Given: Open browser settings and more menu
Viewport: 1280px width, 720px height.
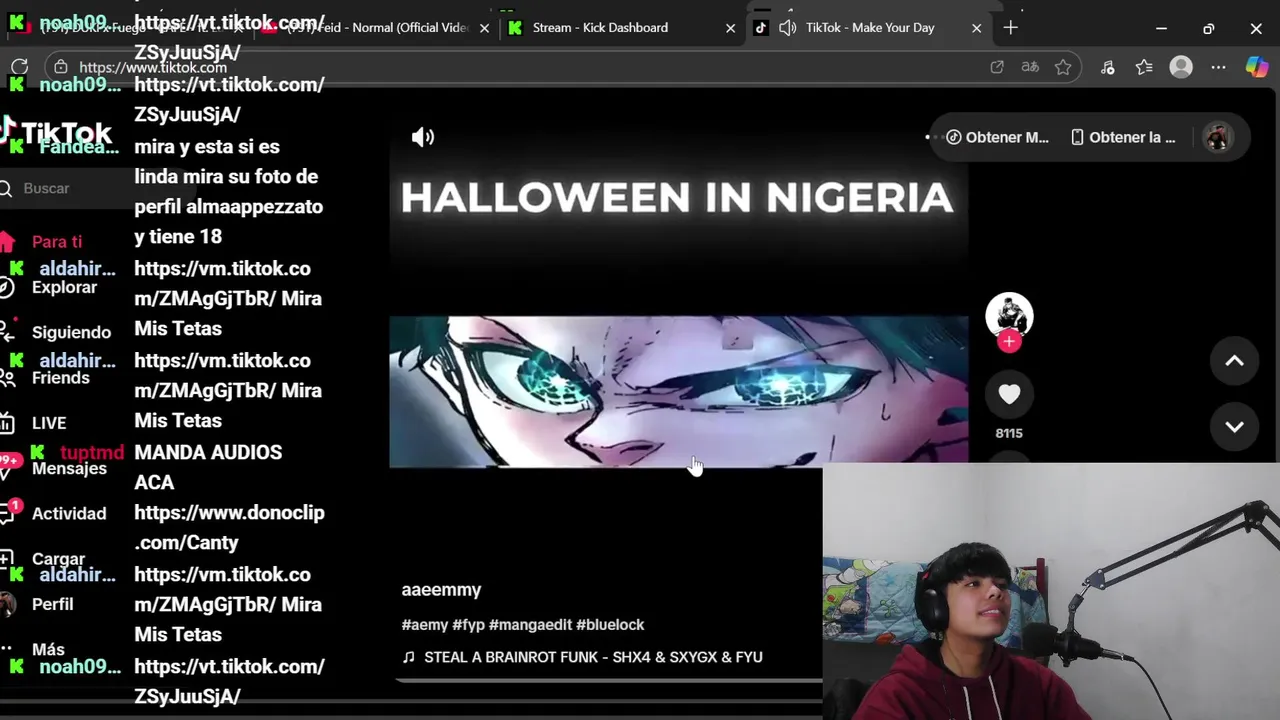Looking at the screenshot, I should [x=1218, y=67].
